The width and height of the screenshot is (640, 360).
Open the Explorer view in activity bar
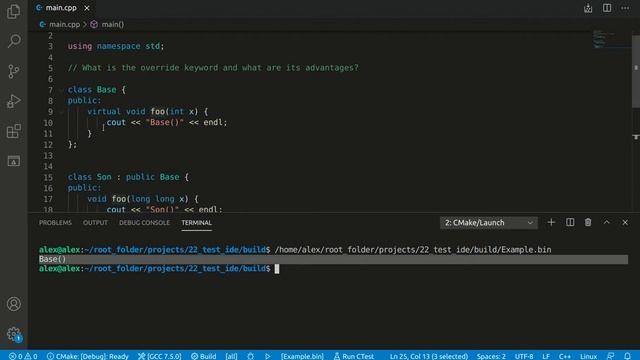tap(13, 11)
